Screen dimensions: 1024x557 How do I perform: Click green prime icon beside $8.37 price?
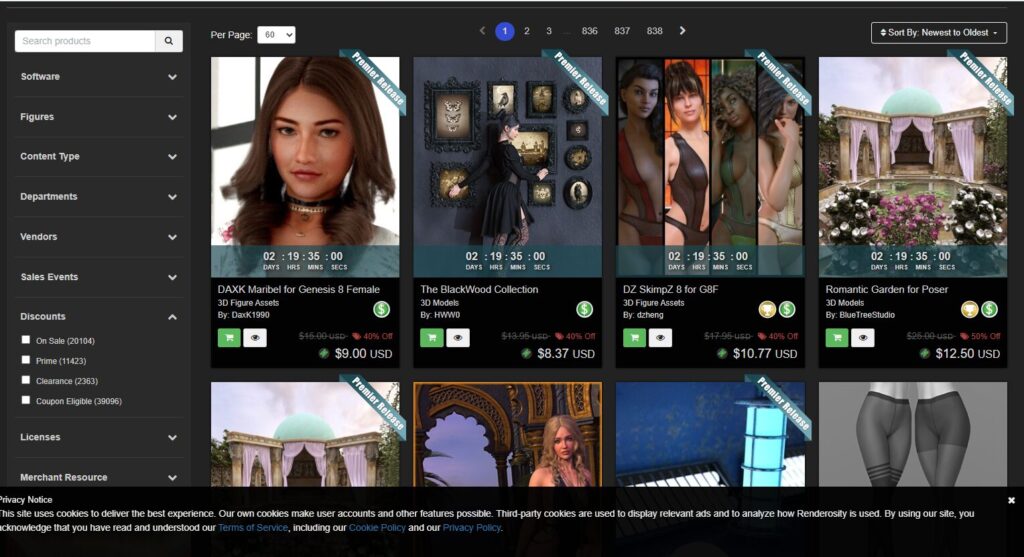526,353
